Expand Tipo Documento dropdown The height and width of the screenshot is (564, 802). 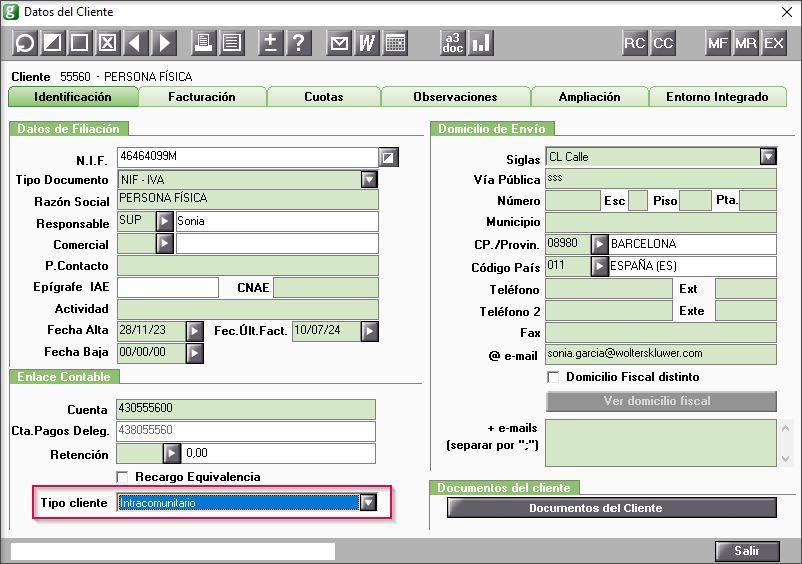click(x=369, y=179)
